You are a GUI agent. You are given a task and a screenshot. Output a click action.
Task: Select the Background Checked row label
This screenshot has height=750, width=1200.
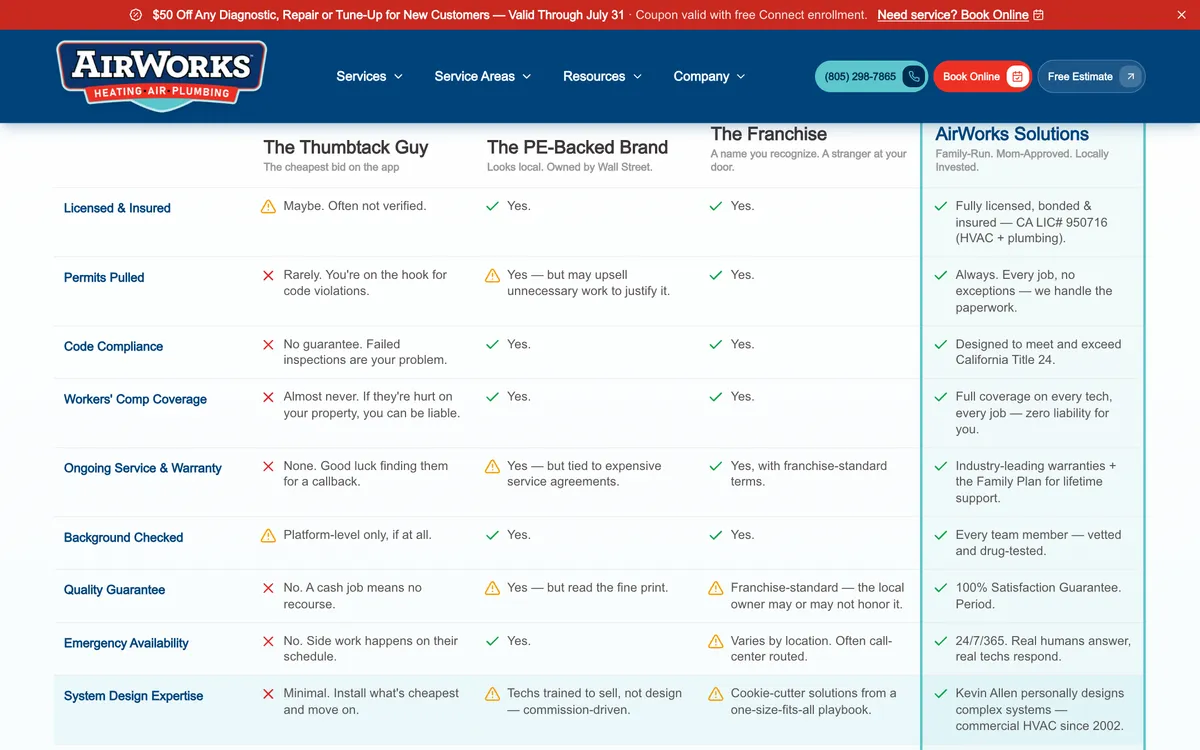click(x=123, y=537)
